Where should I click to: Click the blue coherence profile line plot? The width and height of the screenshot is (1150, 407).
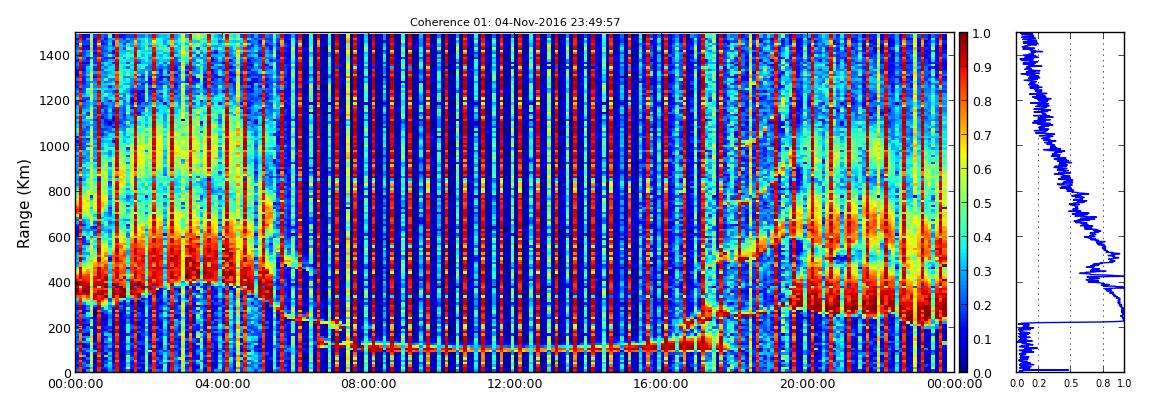[x=1070, y=202]
